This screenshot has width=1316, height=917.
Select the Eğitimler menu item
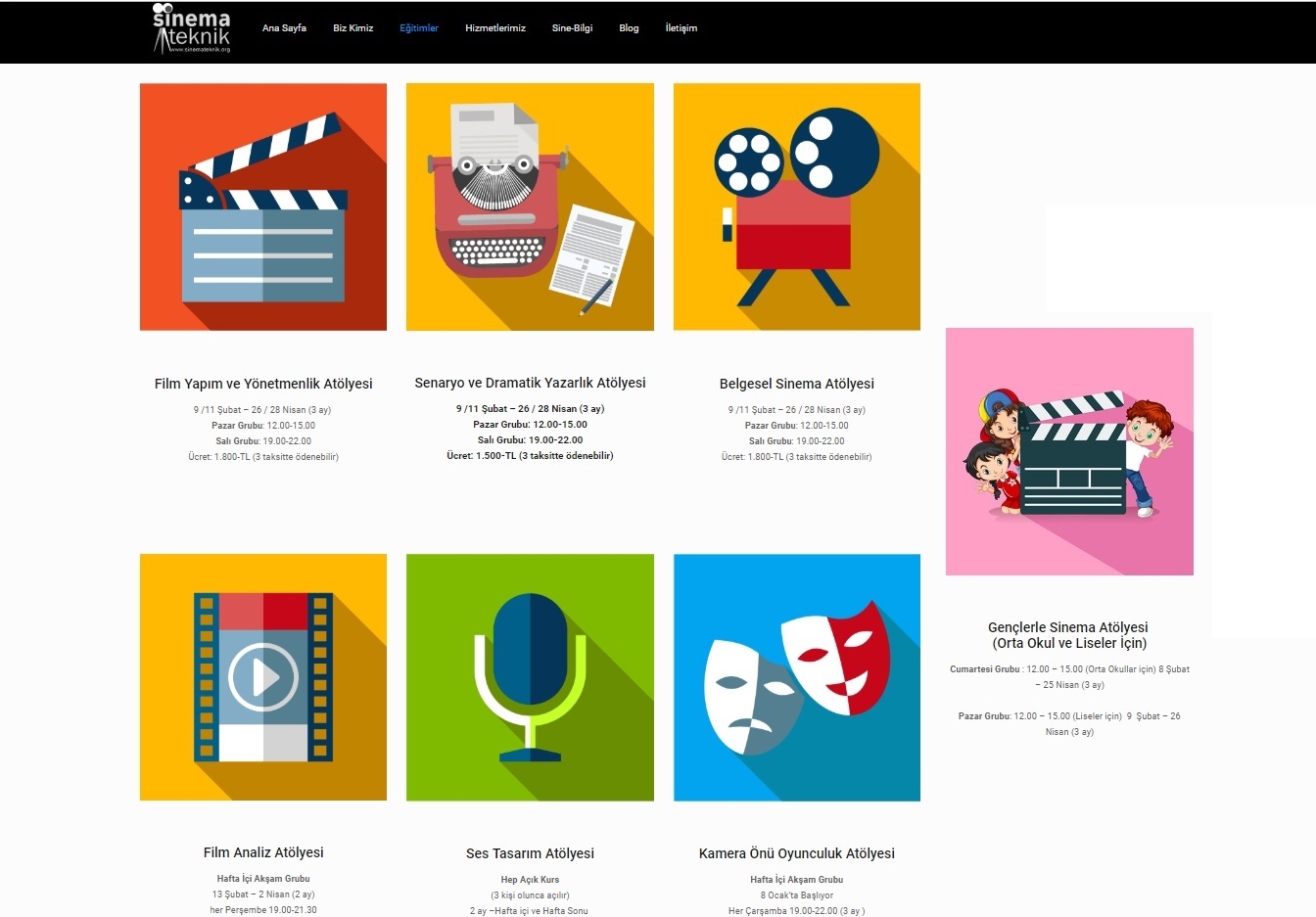(419, 28)
